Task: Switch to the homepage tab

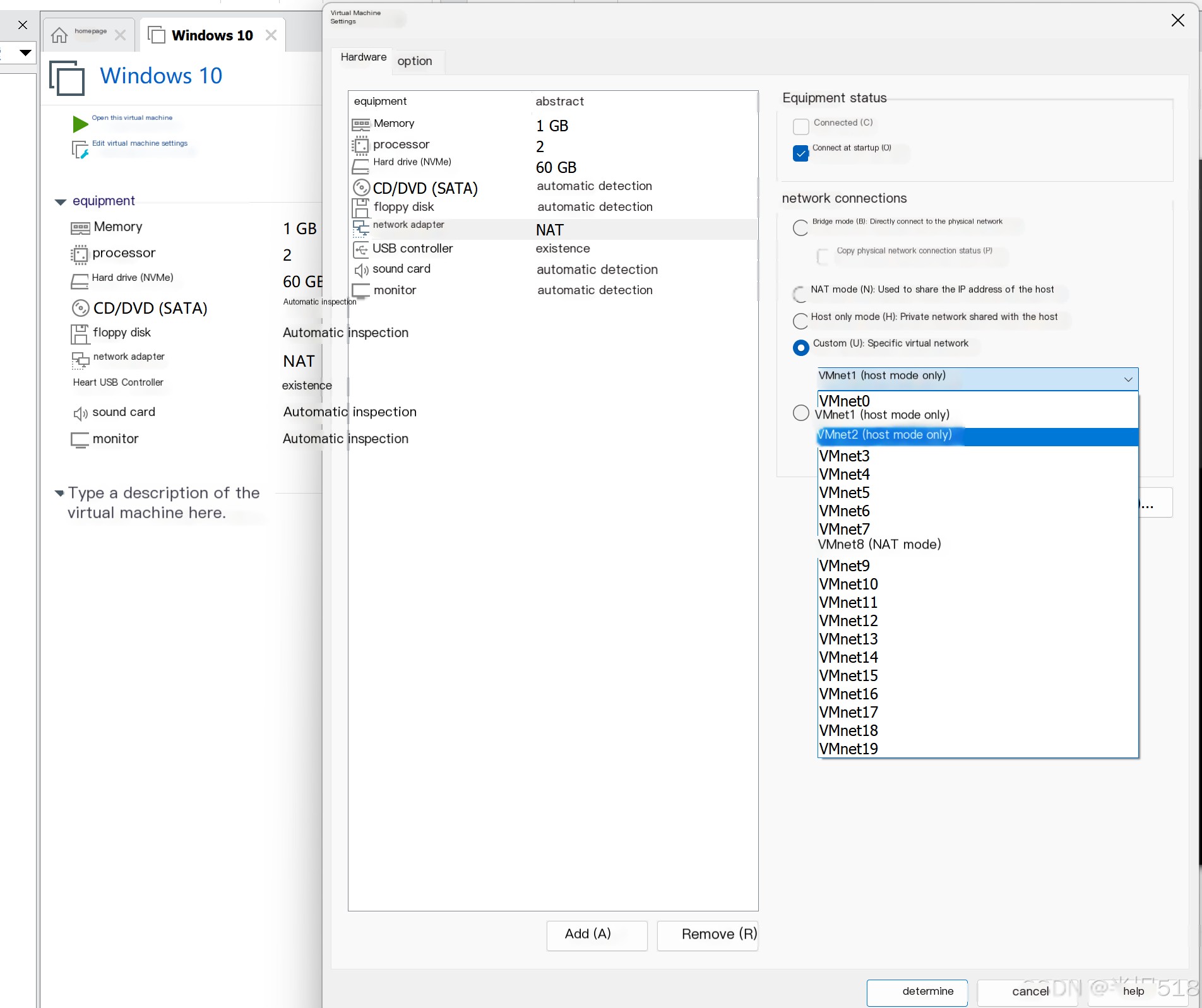Action: tap(89, 34)
